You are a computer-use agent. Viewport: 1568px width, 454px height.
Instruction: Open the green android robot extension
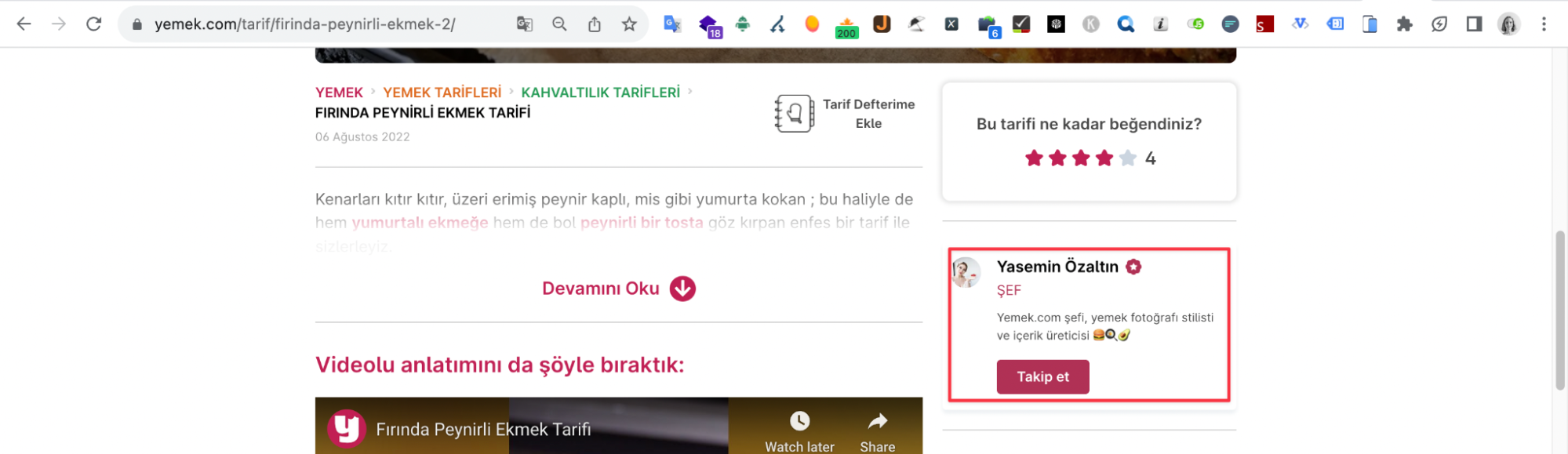743,24
